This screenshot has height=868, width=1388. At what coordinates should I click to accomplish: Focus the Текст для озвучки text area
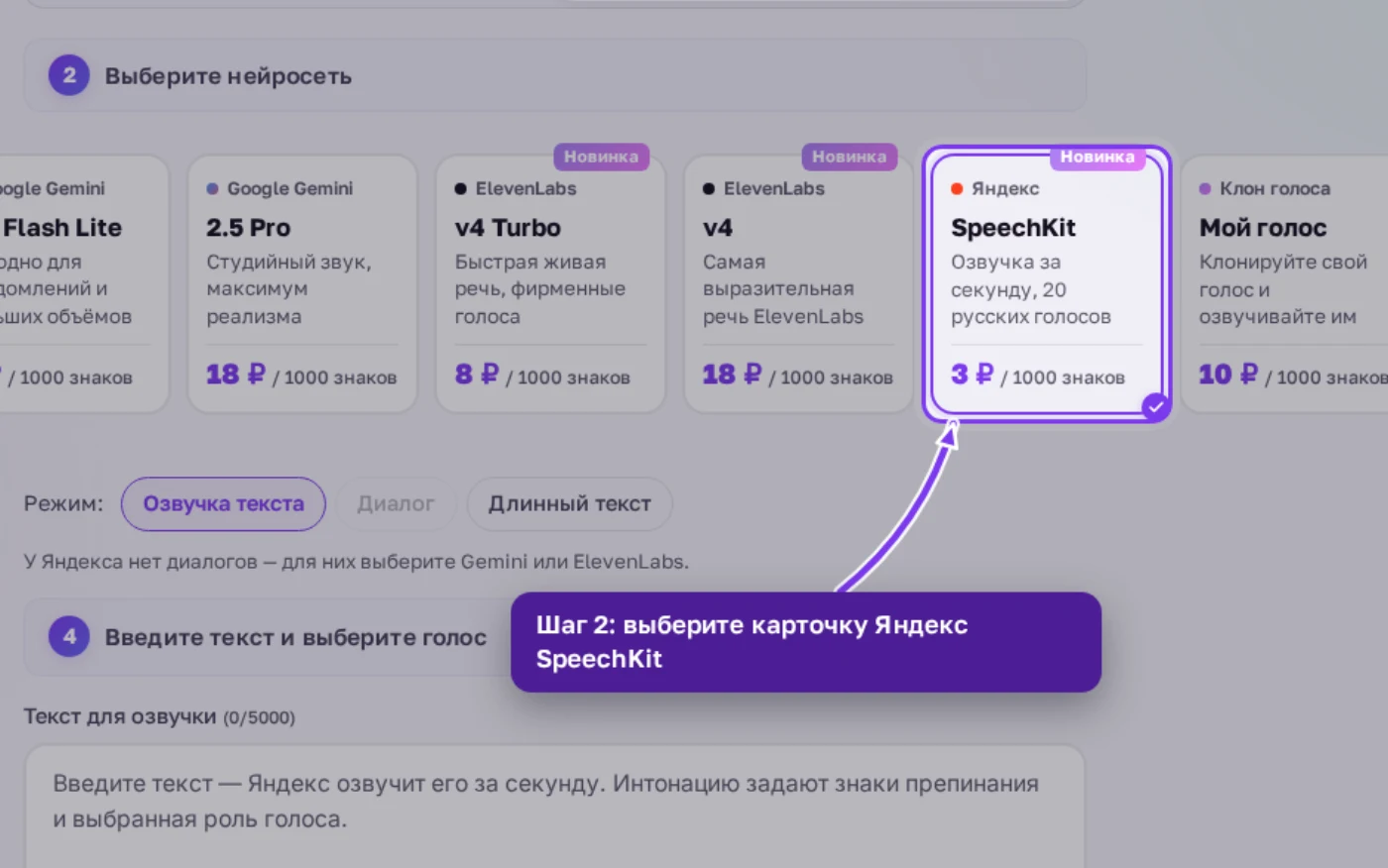click(x=554, y=807)
